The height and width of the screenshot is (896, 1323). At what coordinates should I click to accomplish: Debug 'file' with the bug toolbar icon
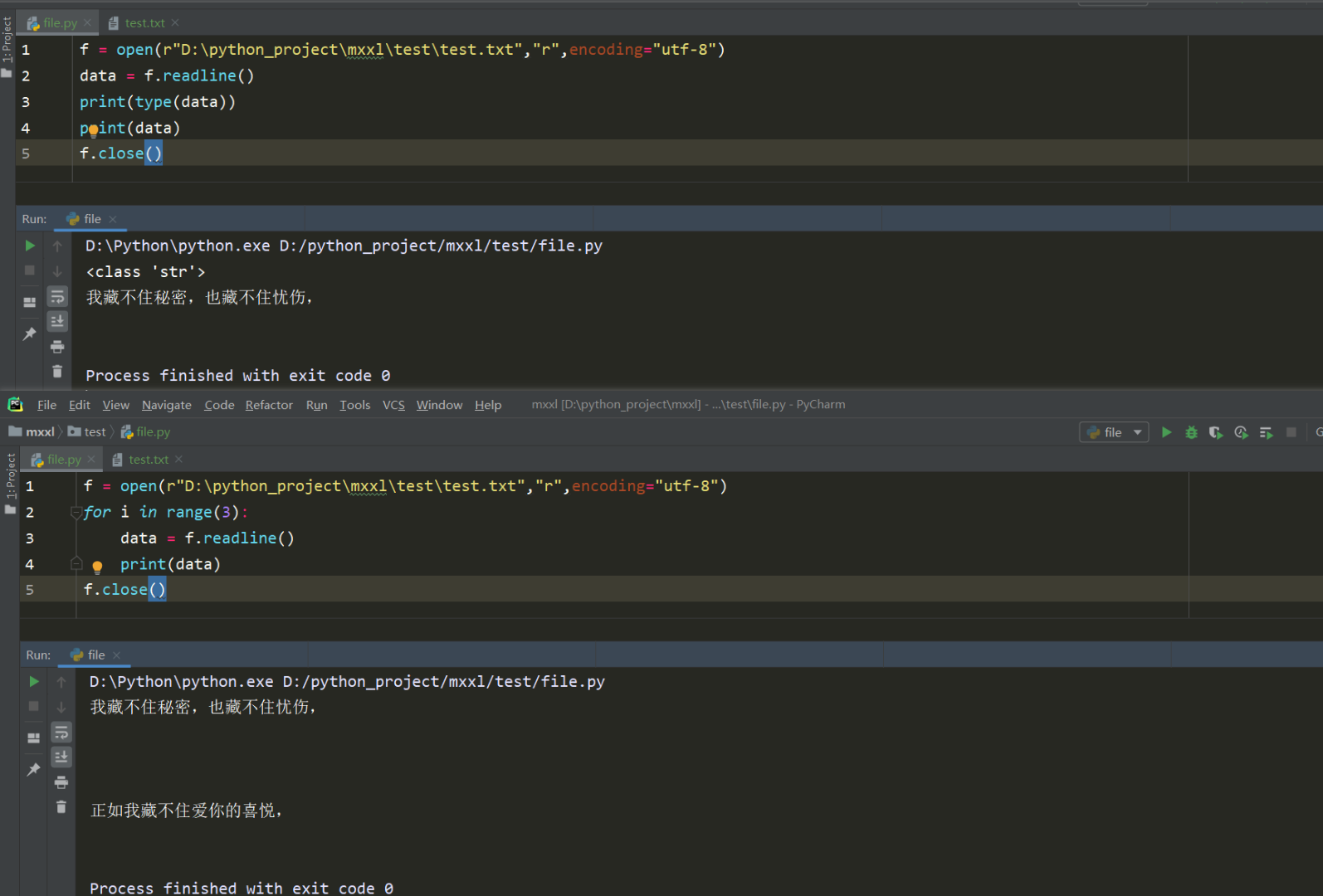(x=1191, y=432)
